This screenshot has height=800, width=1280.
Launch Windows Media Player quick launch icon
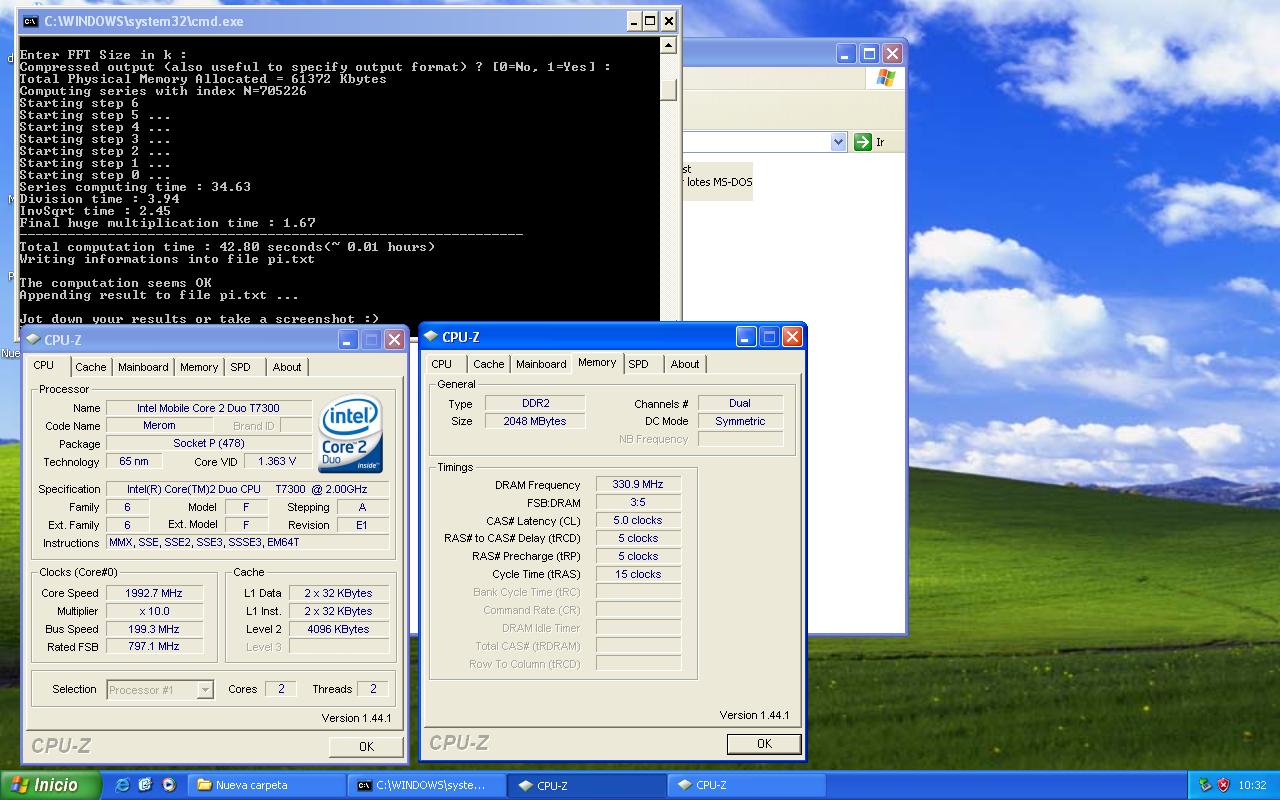(168, 785)
